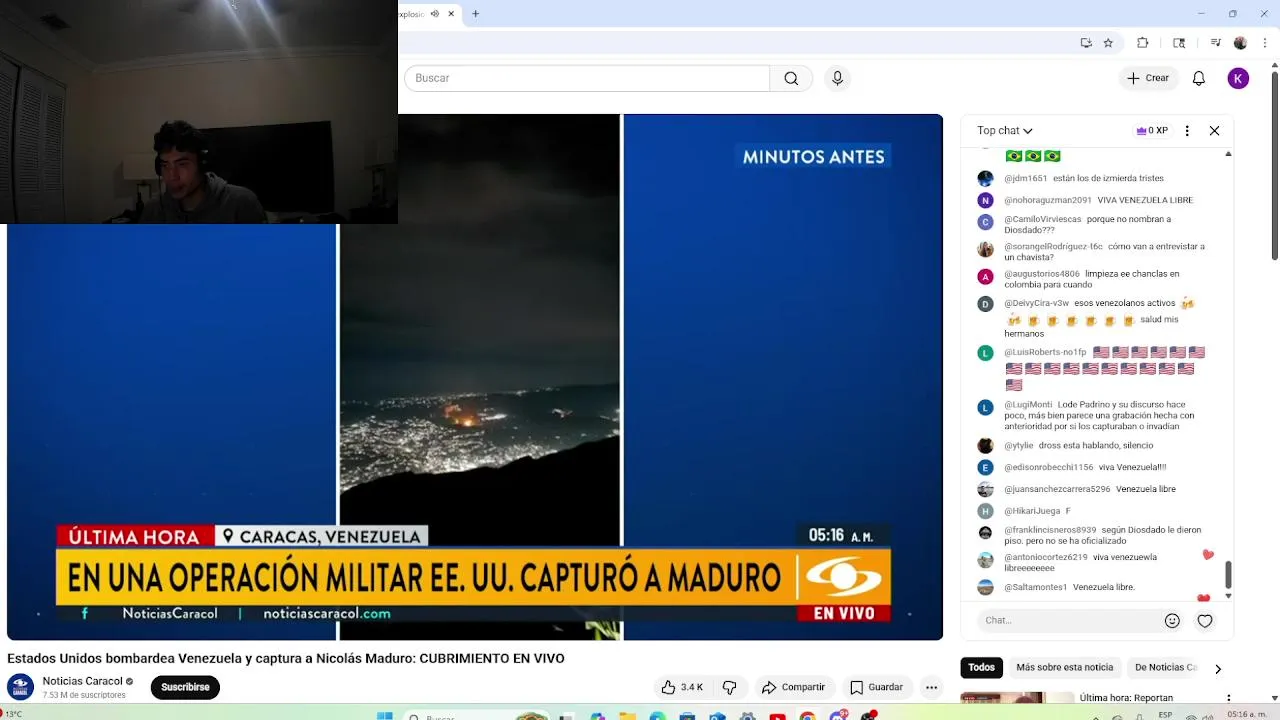Click the Chat message input field
This screenshot has height=720, width=1280.
pos(1070,620)
